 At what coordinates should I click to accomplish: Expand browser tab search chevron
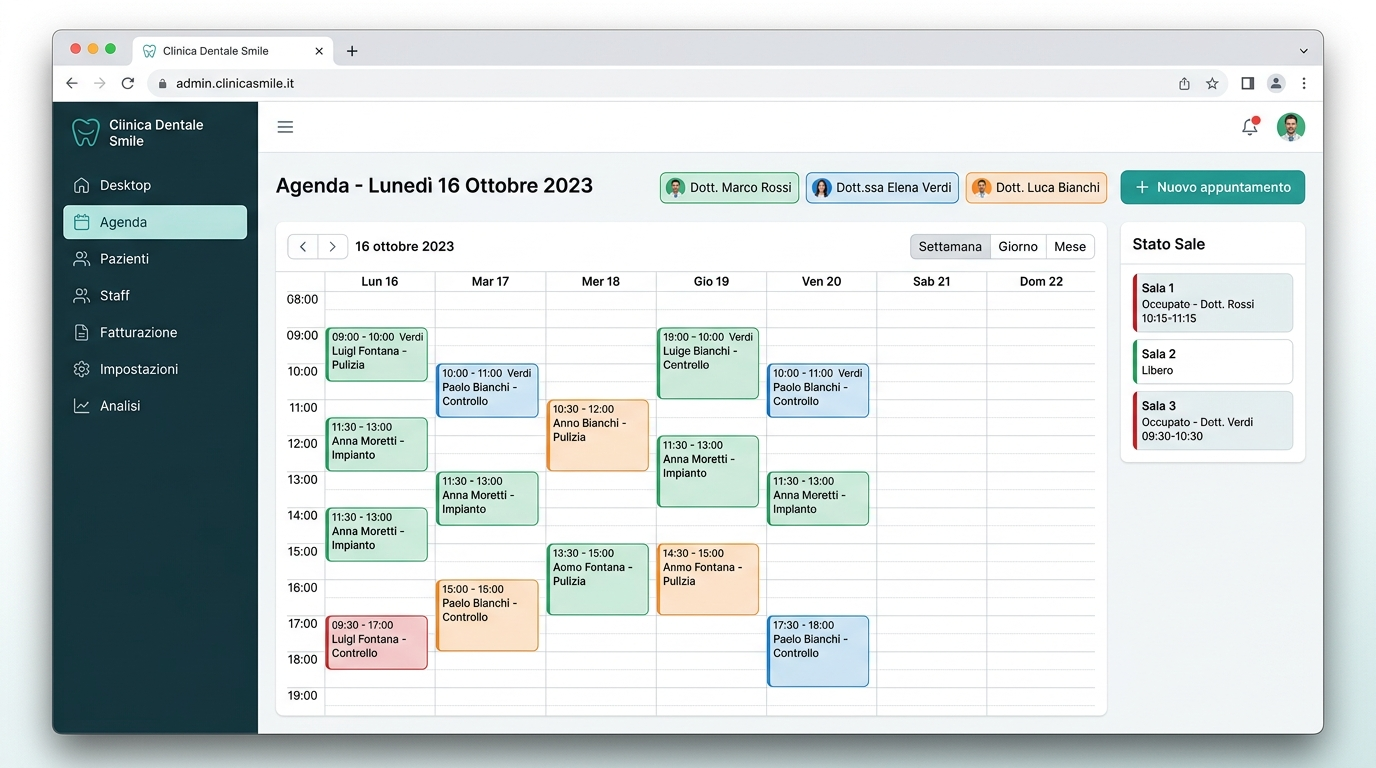pyautogui.click(x=1304, y=51)
